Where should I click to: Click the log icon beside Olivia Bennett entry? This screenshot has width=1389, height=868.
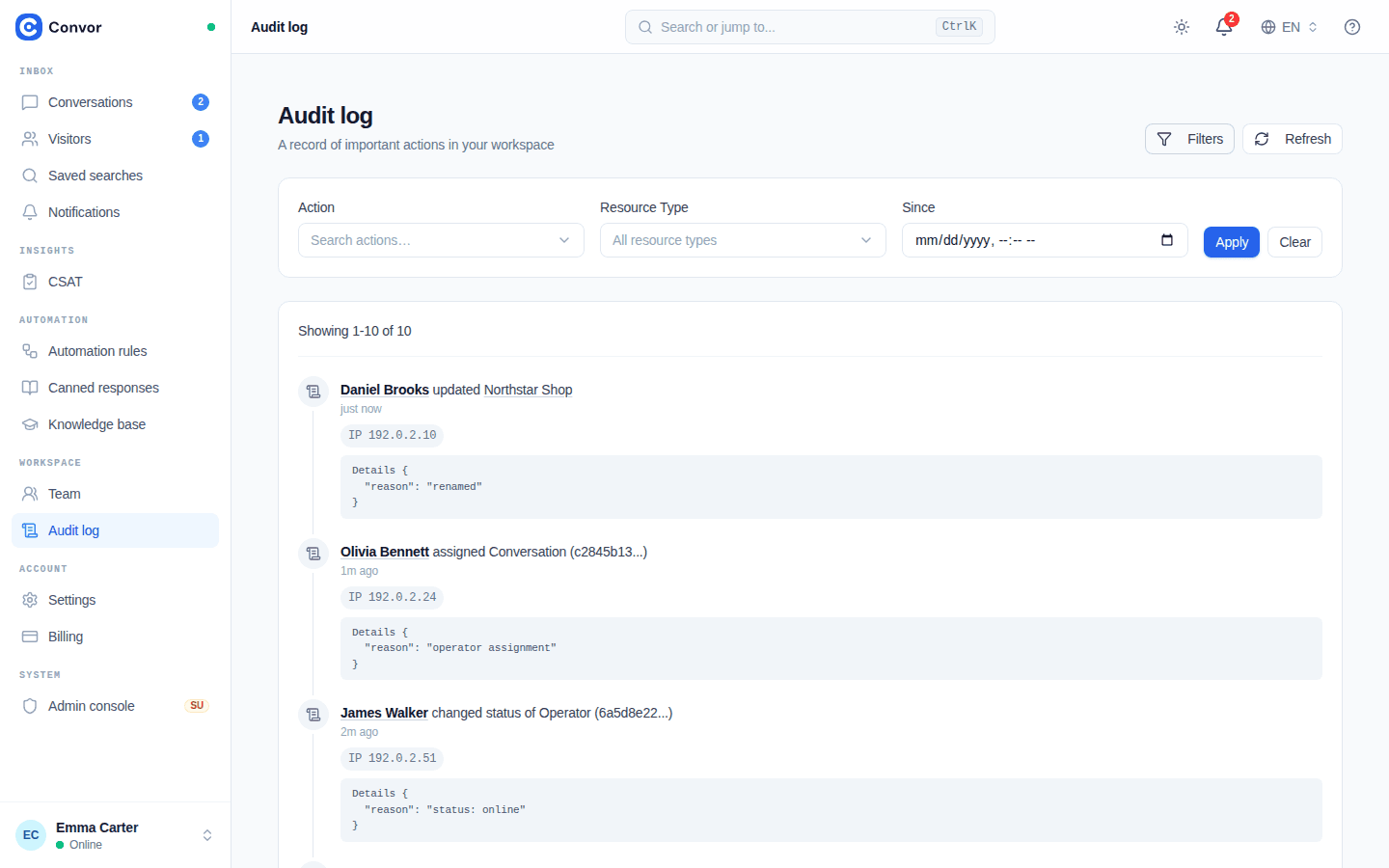(x=313, y=554)
